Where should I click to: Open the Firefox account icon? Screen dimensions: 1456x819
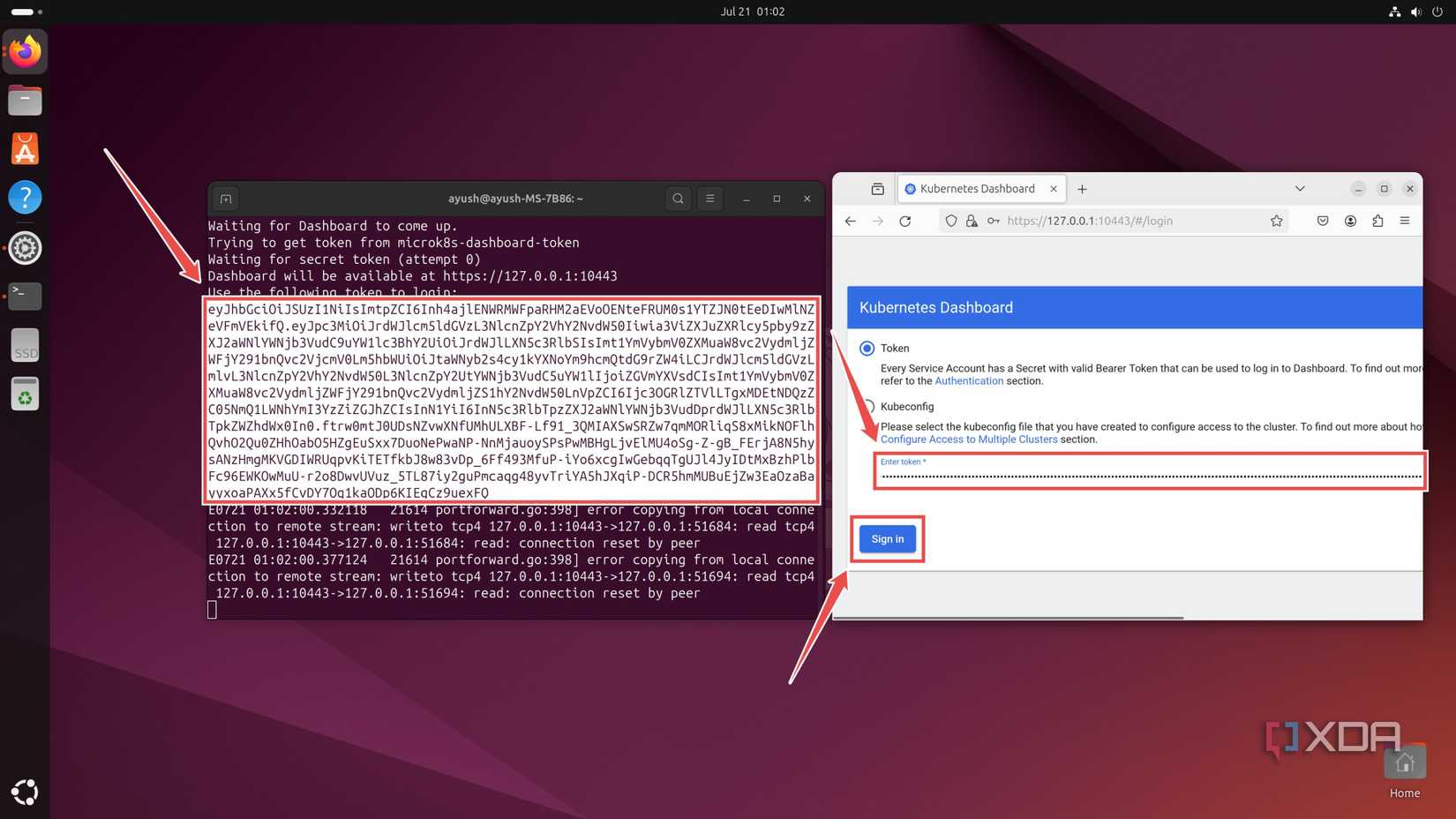[1350, 222]
